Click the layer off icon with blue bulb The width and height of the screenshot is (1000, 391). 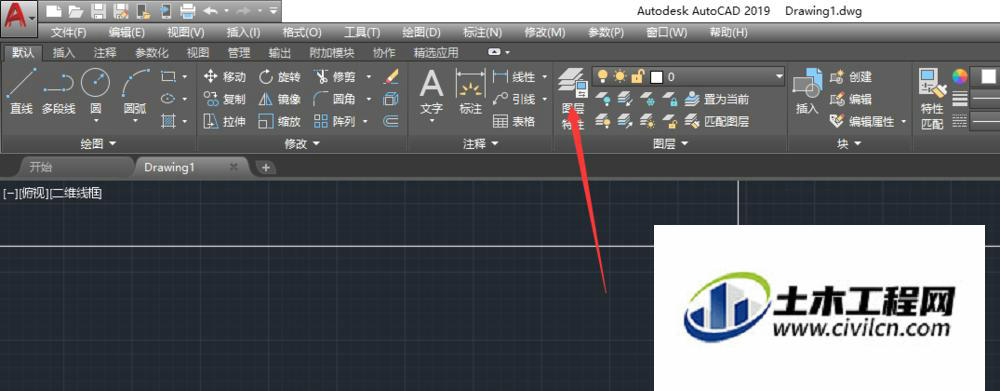pyautogui.click(x=603, y=99)
